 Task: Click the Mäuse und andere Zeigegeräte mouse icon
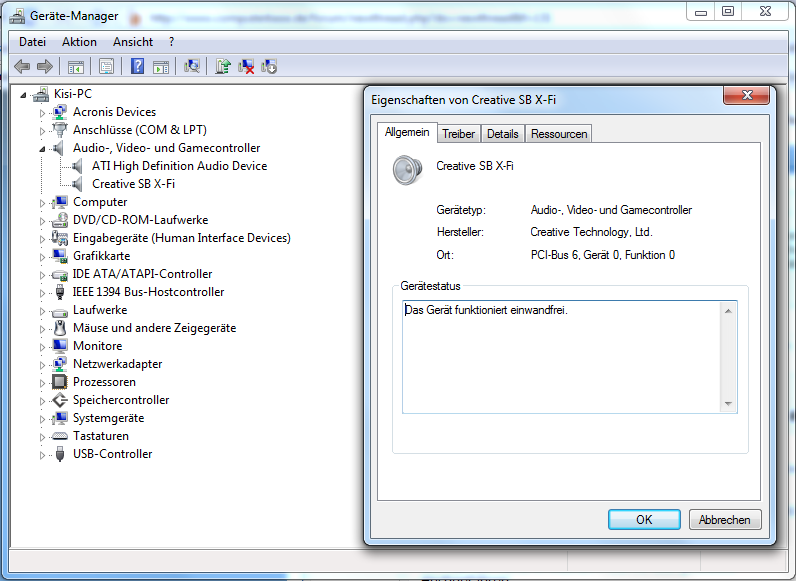click(x=60, y=328)
